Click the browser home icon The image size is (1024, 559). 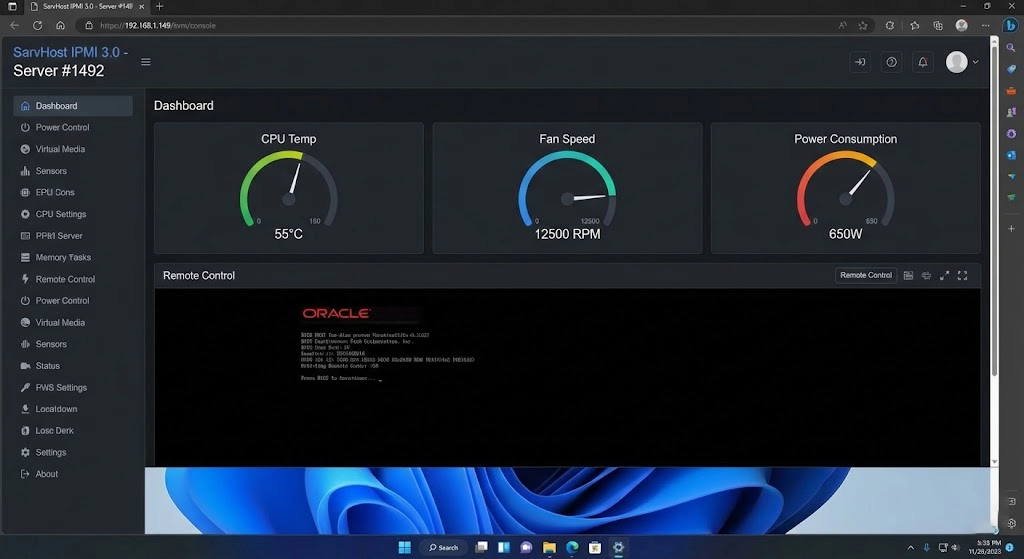tap(60, 25)
